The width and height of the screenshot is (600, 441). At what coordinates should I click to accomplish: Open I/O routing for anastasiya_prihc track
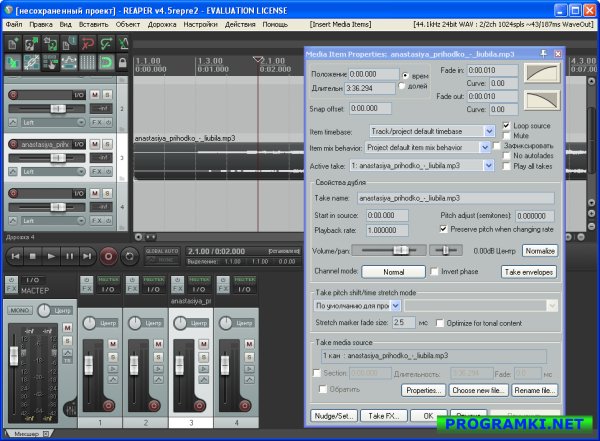[x=79, y=144]
